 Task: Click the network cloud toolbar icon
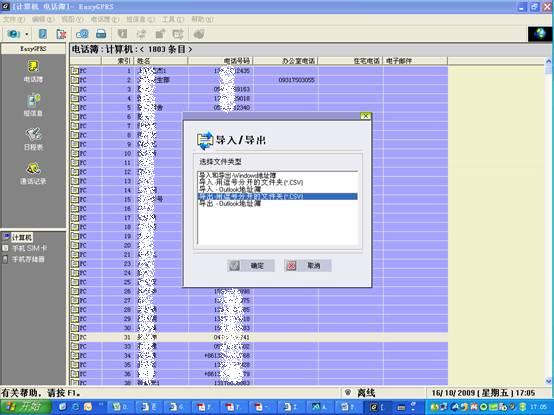pos(82,34)
